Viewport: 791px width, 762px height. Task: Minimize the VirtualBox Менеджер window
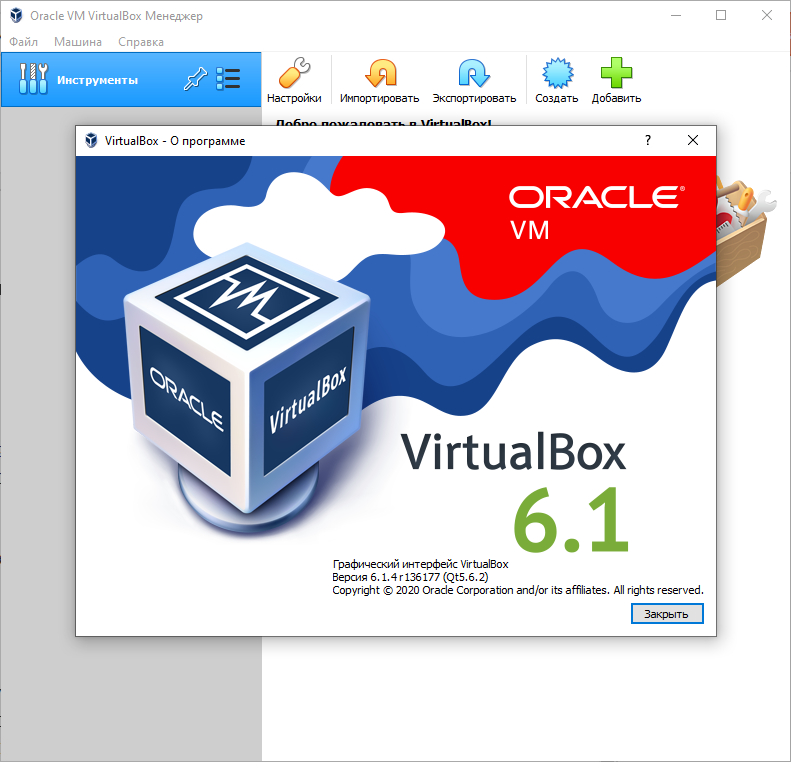point(676,16)
